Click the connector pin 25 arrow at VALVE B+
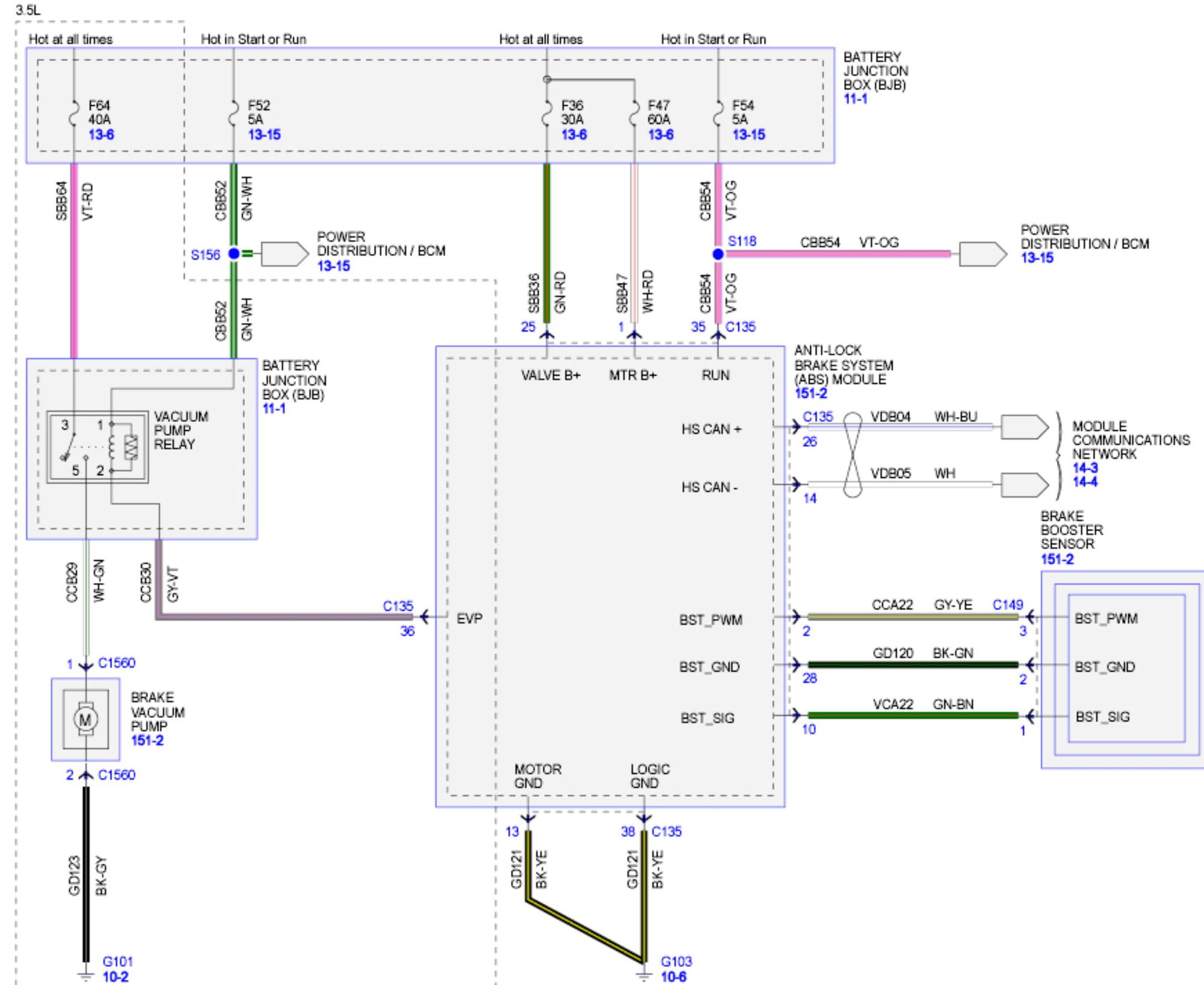The image size is (1204, 985). point(547,334)
